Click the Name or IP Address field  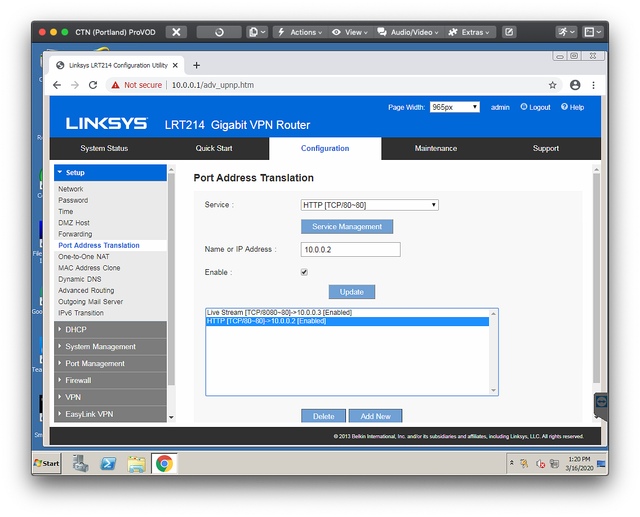[351, 249]
